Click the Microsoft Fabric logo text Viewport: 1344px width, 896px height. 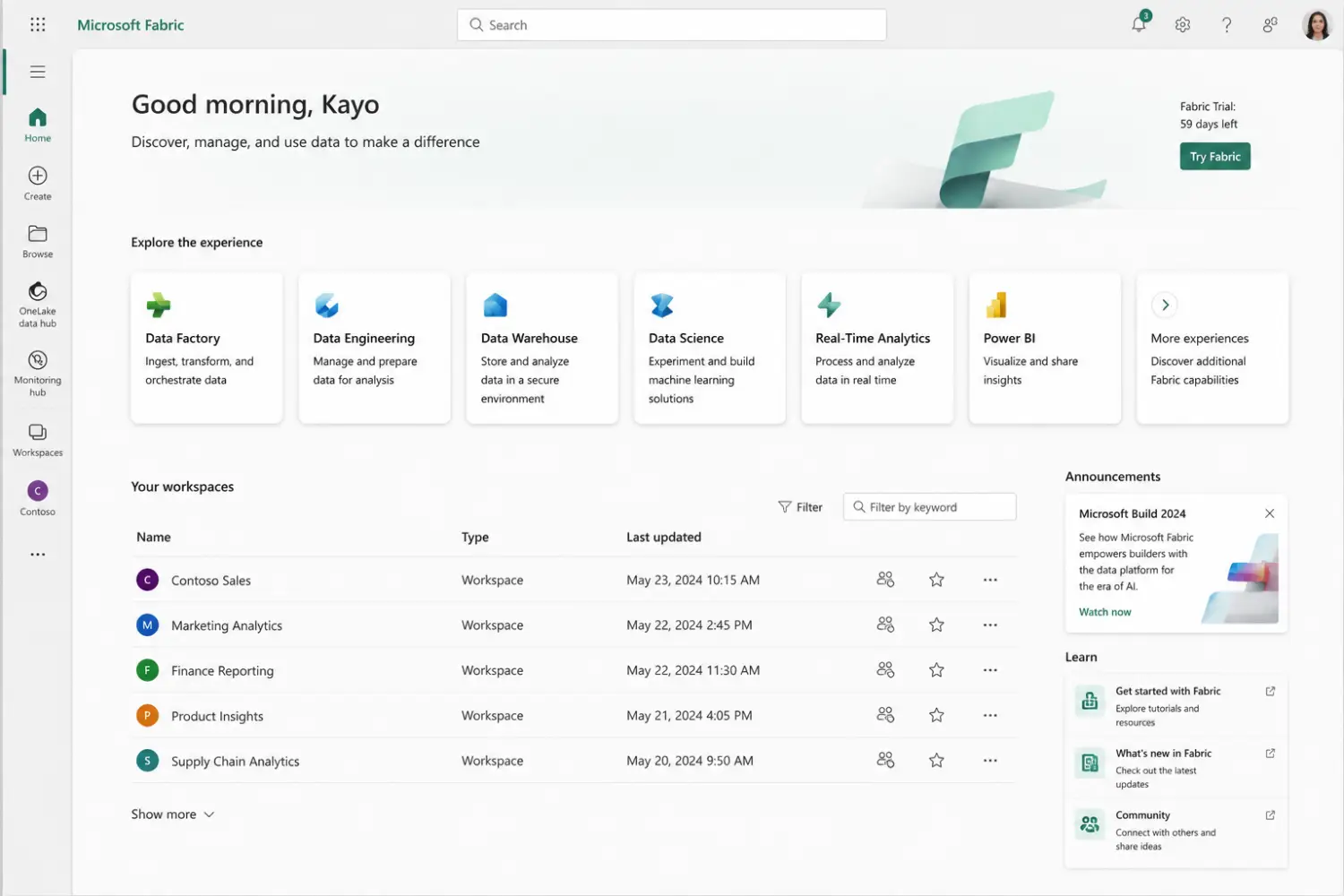click(x=131, y=25)
